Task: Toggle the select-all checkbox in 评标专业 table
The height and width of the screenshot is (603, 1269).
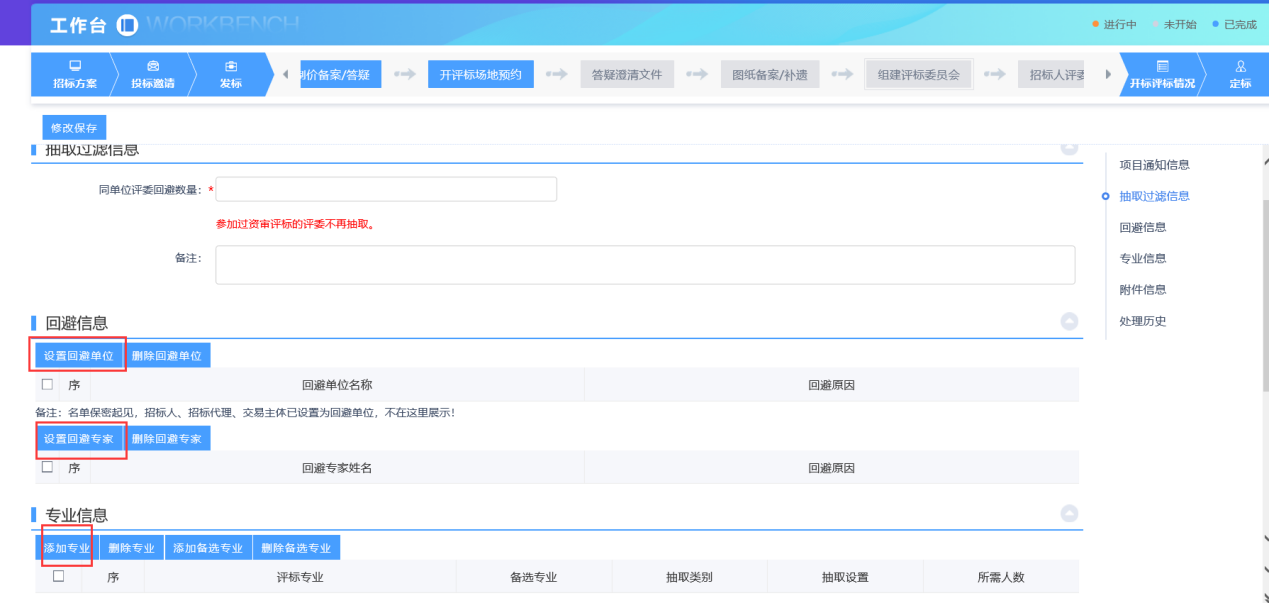Action: (58, 576)
